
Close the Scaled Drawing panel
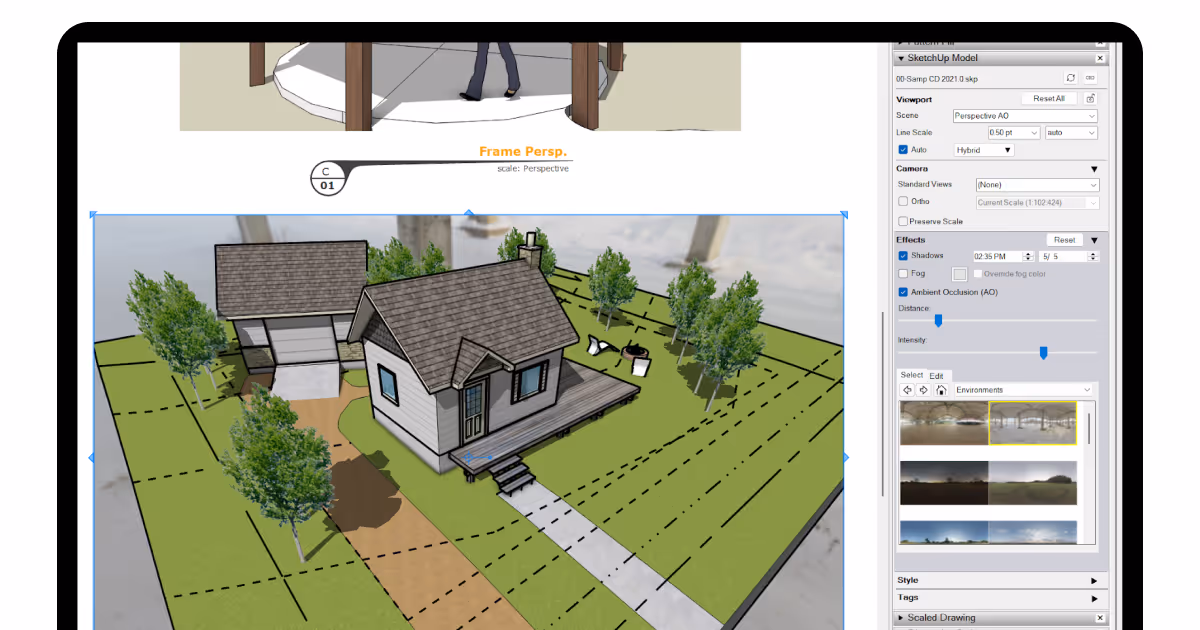point(1100,618)
